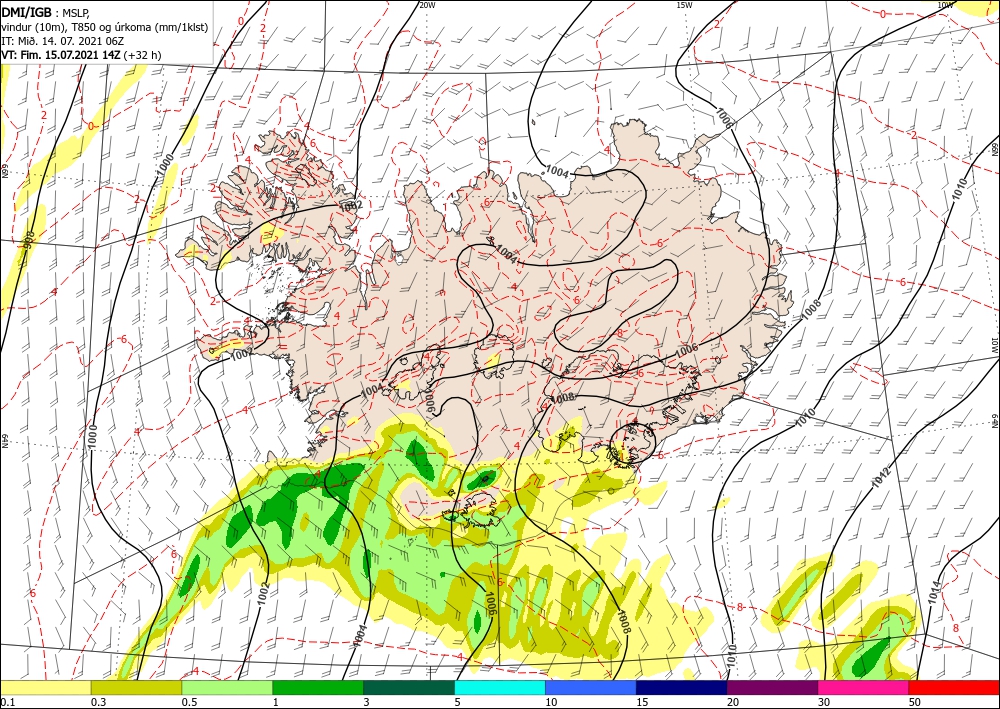Click the light green 0.5–1 legend segment
Viewport: 1000px width, 709px height.
227,687
